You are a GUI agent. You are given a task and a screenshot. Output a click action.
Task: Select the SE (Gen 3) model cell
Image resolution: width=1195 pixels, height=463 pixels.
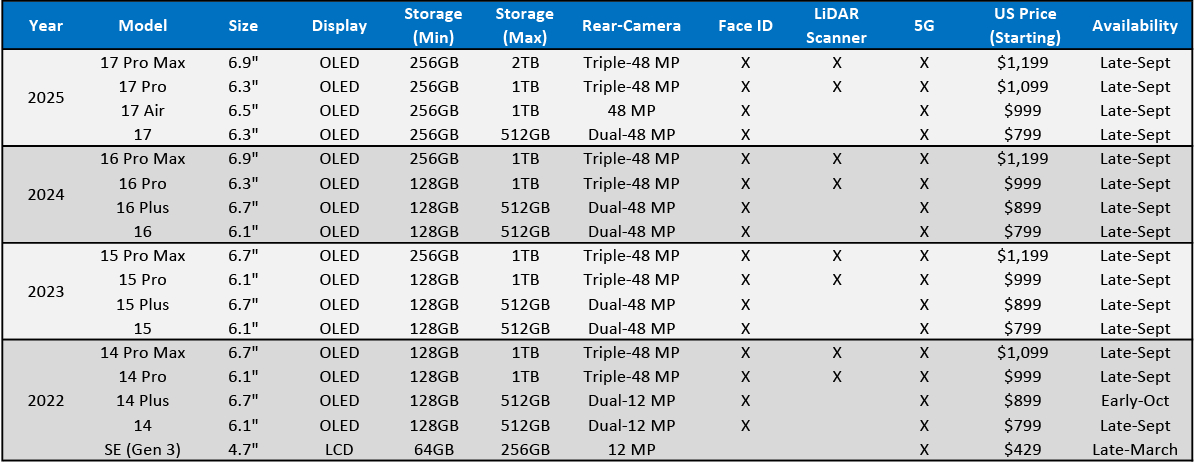click(x=142, y=450)
